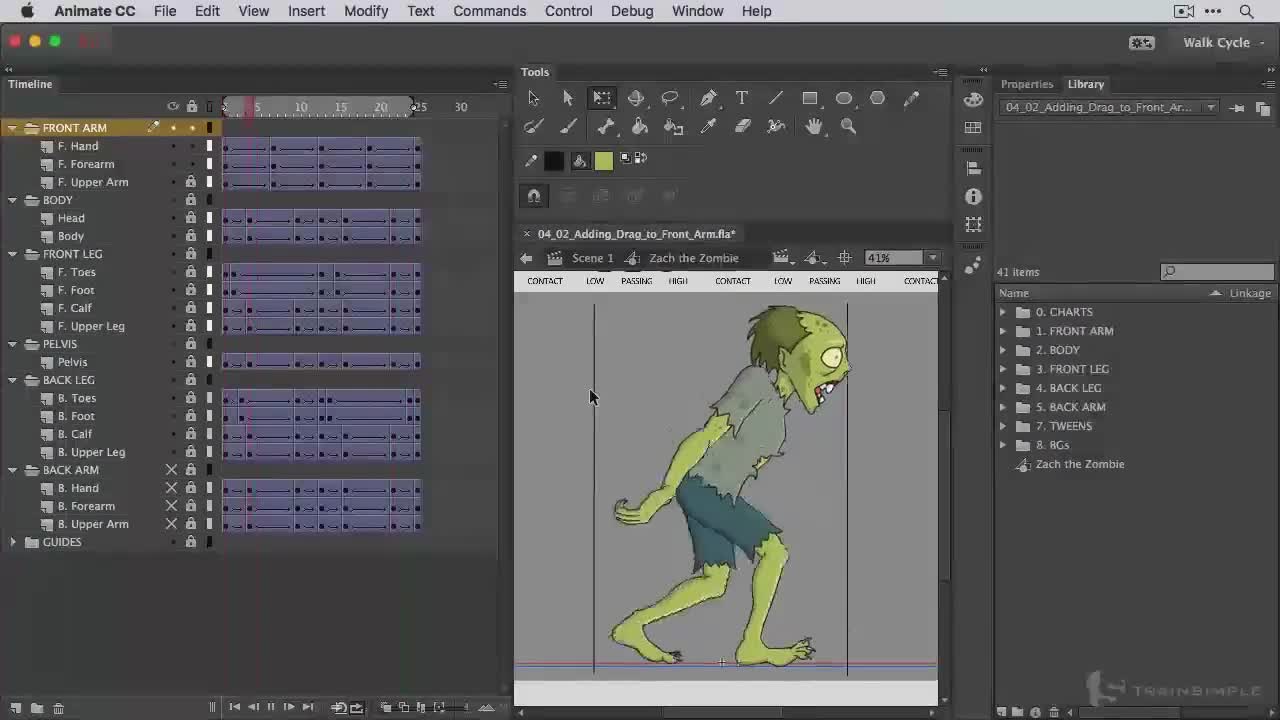The width and height of the screenshot is (1280, 720).
Task: Expand the 0. CHARTS library folder
Action: (1003, 312)
